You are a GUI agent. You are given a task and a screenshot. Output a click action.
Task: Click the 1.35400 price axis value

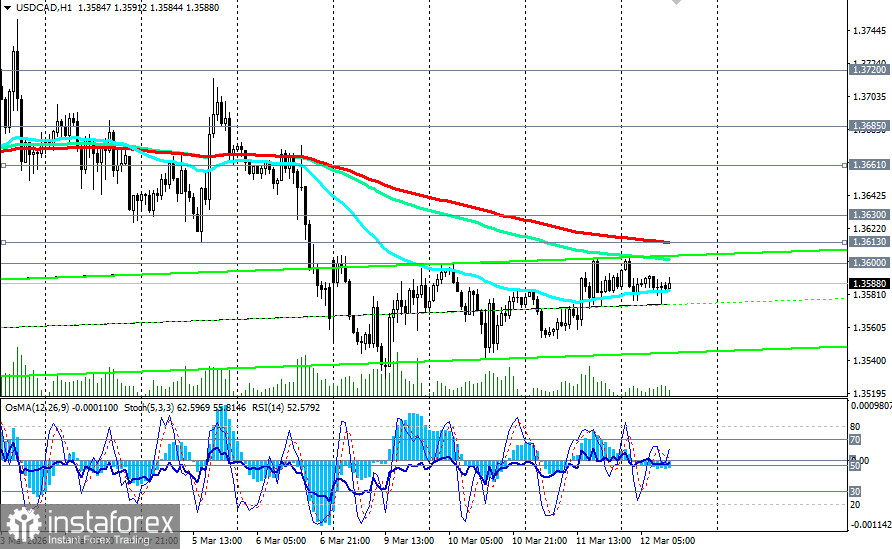coord(870,360)
